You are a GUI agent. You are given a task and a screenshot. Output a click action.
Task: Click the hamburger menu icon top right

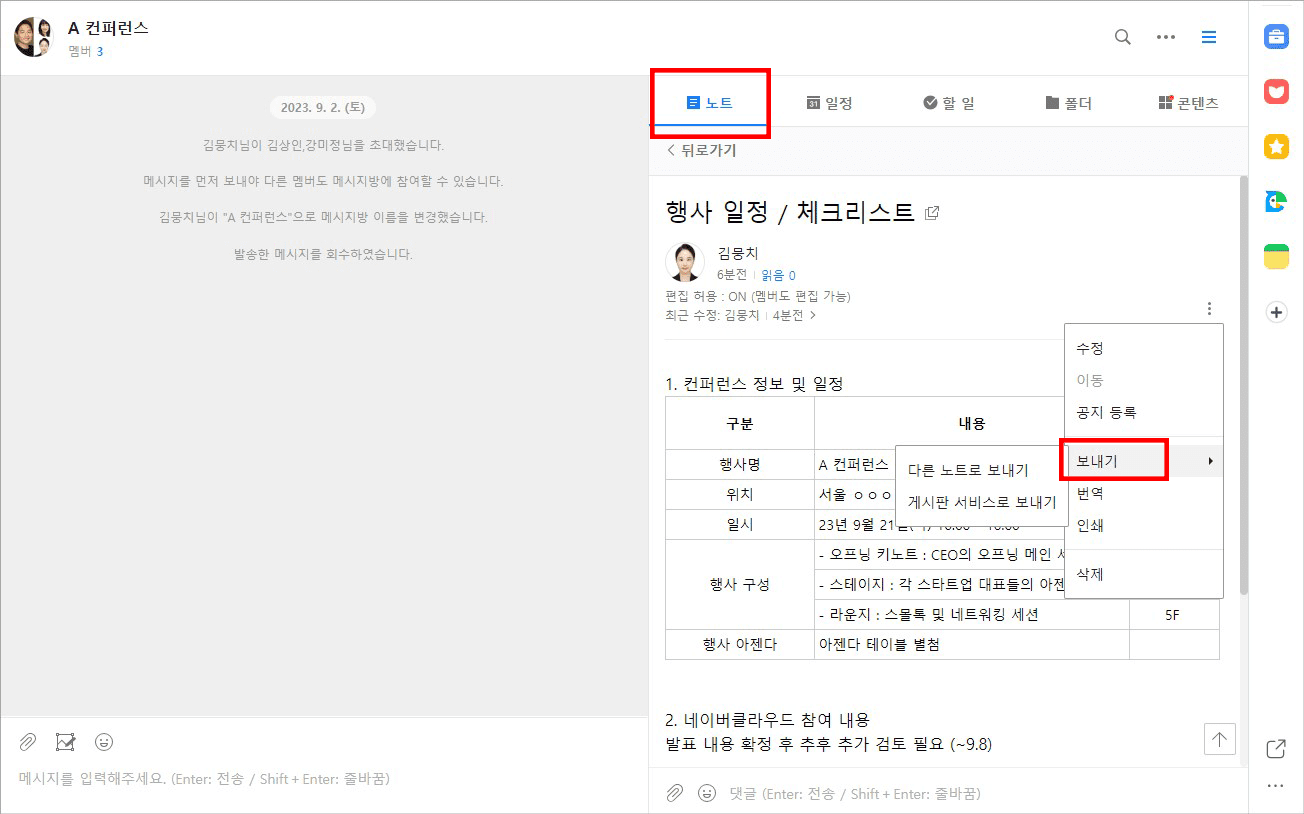[x=1209, y=36]
